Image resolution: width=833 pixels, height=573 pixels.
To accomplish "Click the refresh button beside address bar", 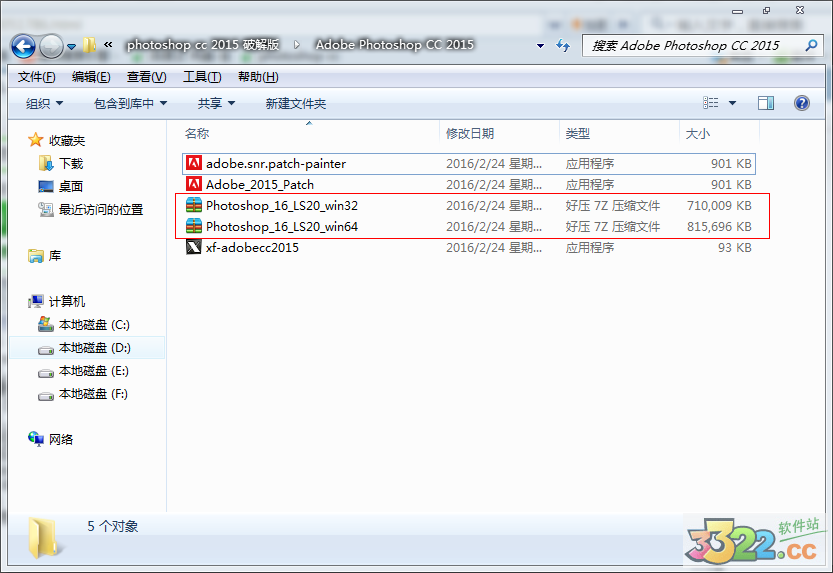I will [x=563, y=46].
